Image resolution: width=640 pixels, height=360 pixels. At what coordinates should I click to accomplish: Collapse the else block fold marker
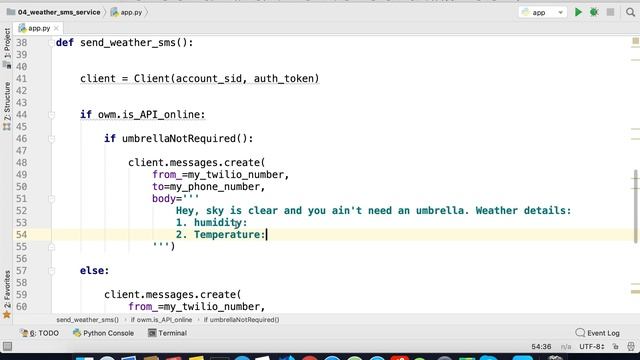51,271
